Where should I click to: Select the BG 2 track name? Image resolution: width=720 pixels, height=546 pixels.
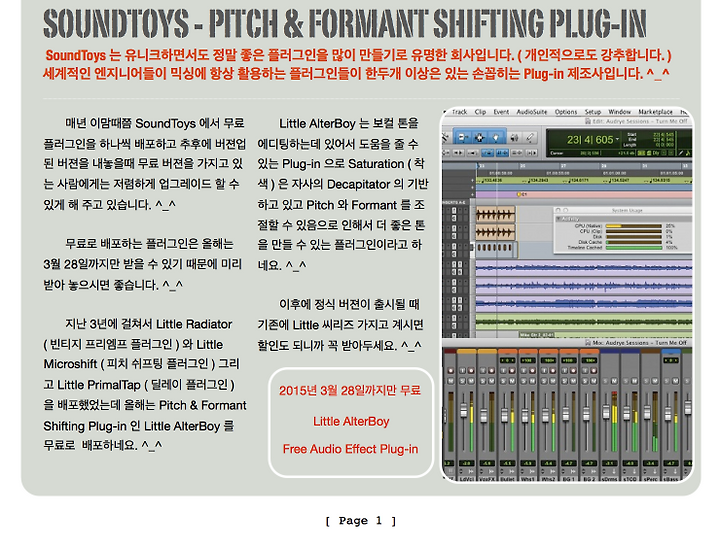[589, 479]
